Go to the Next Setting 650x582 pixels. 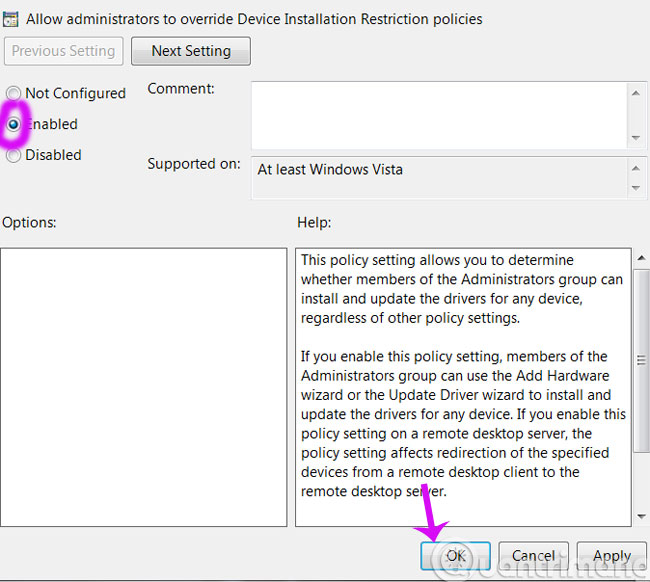click(x=191, y=51)
